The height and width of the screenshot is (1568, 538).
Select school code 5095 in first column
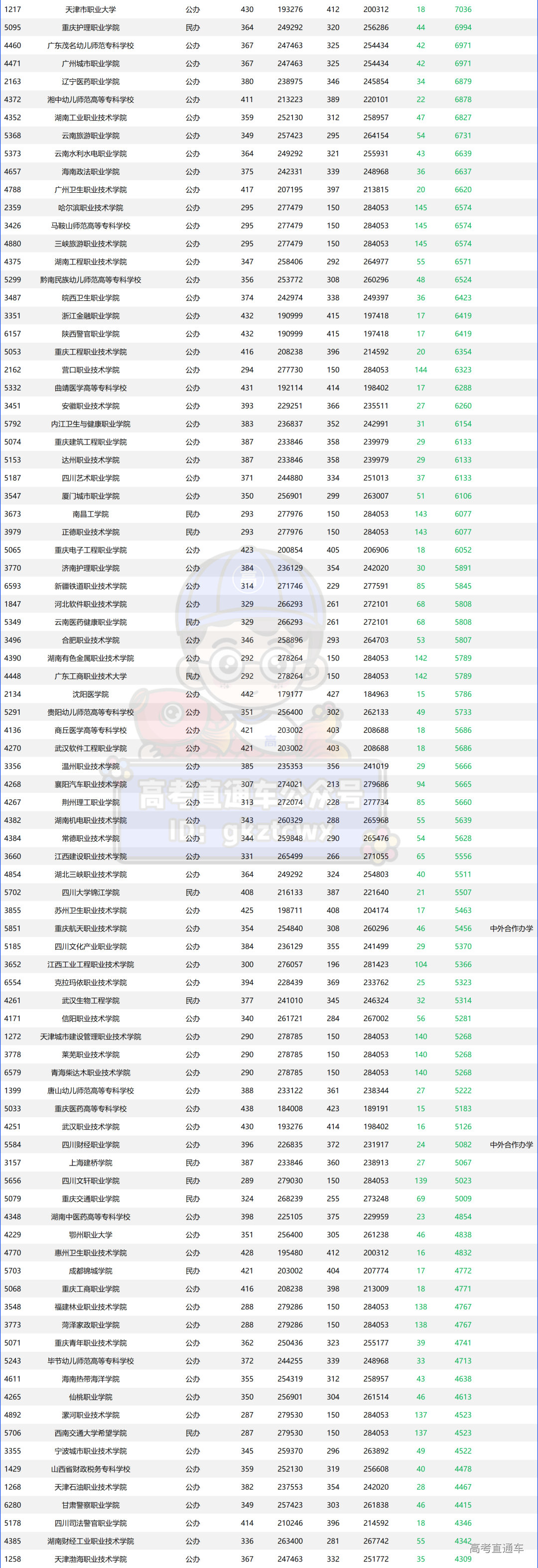tap(12, 27)
